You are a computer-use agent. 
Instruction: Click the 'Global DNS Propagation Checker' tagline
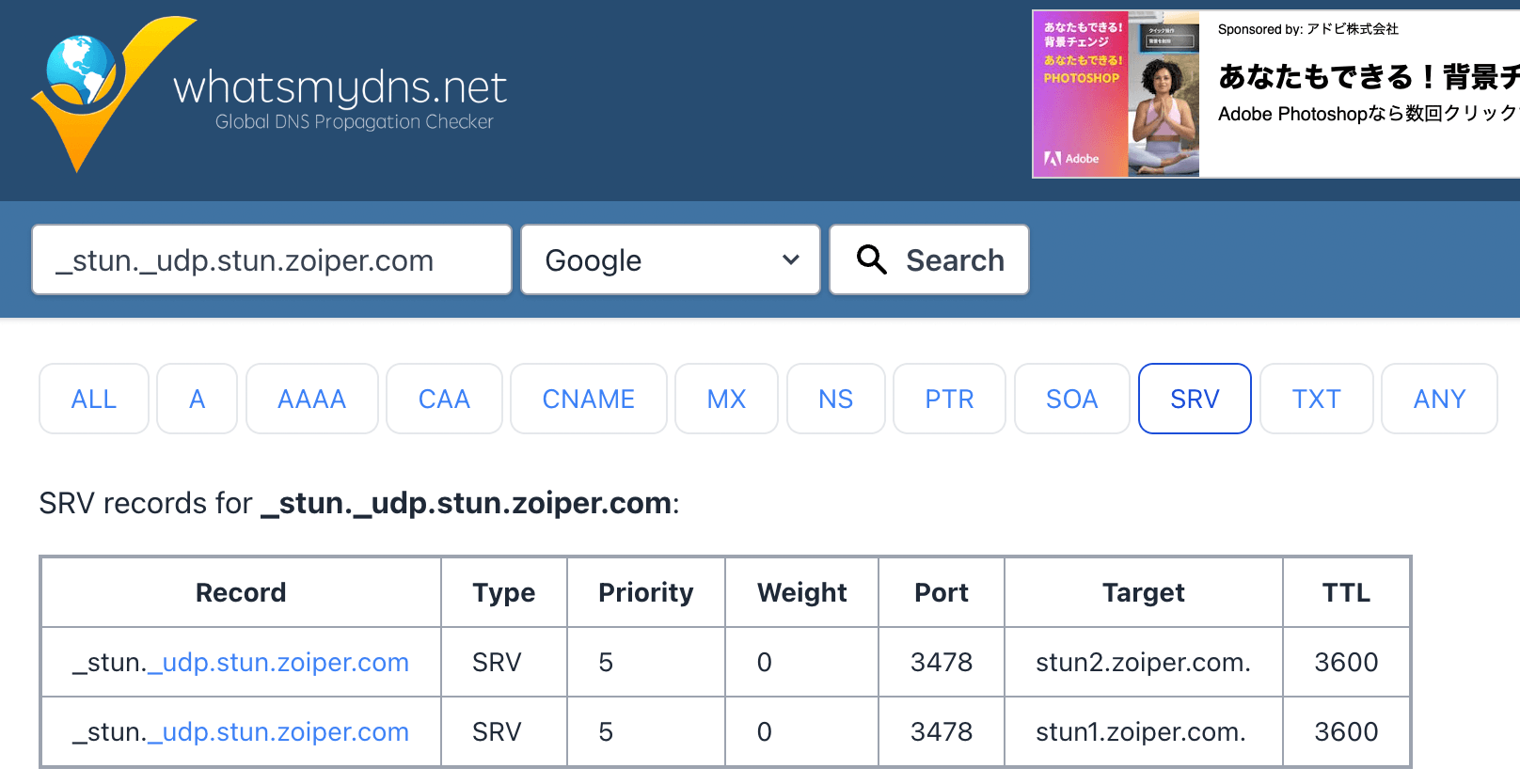354,121
